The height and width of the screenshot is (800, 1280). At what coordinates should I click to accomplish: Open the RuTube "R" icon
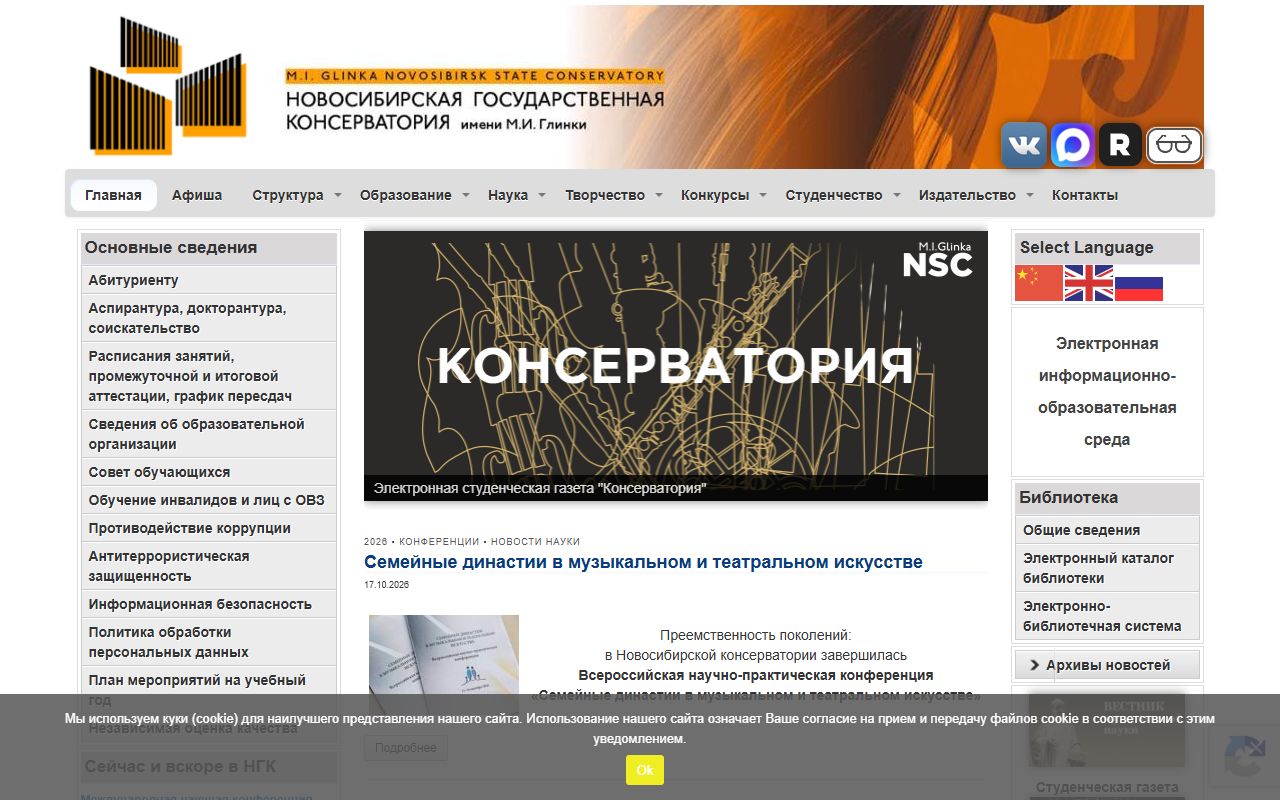point(1120,145)
